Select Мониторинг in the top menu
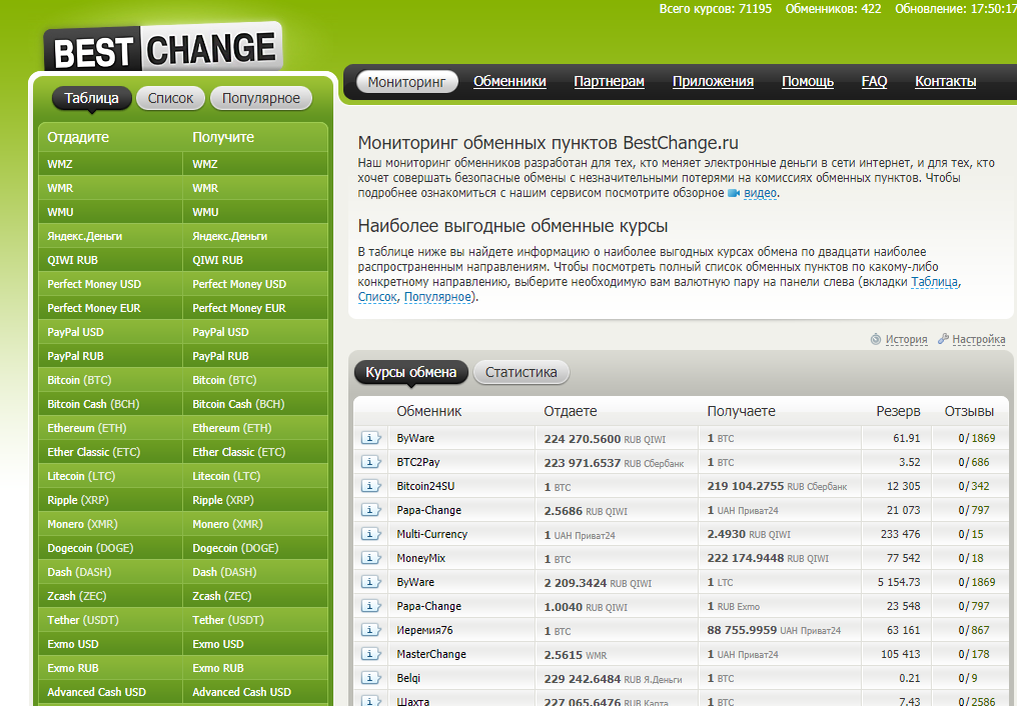The width and height of the screenshot is (1017, 706). click(407, 82)
